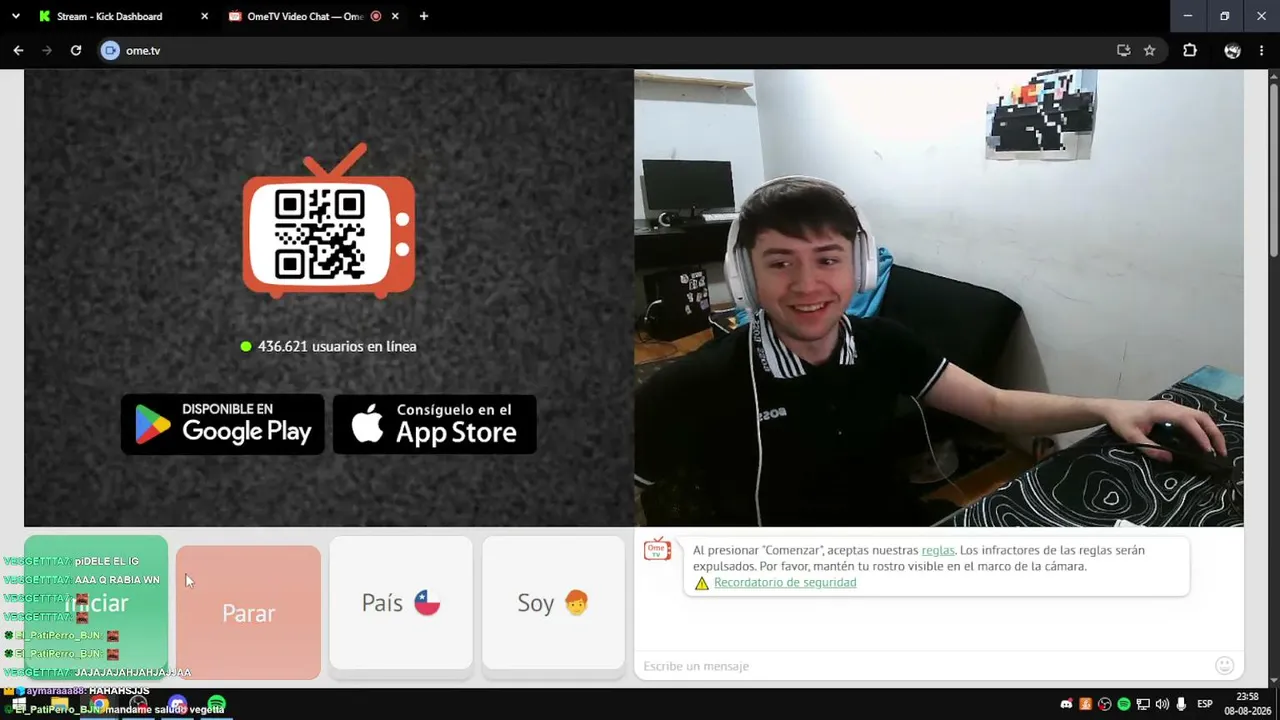The image size is (1280, 720).
Task: Click the orange Java tray icon
Action: [x=1085, y=704]
